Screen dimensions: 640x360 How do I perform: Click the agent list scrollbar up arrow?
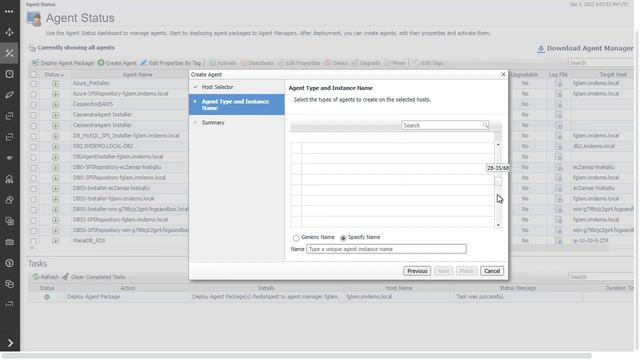tap(498, 144)
